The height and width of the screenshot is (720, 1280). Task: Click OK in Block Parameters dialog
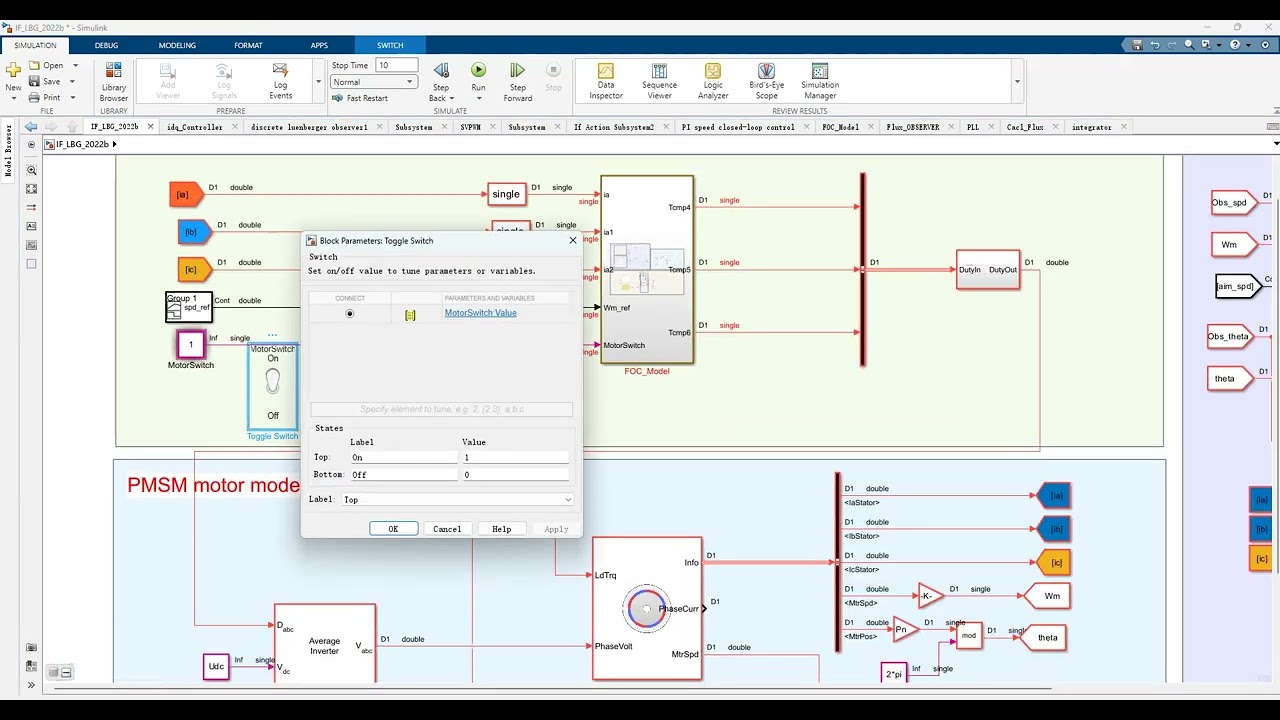393,529
